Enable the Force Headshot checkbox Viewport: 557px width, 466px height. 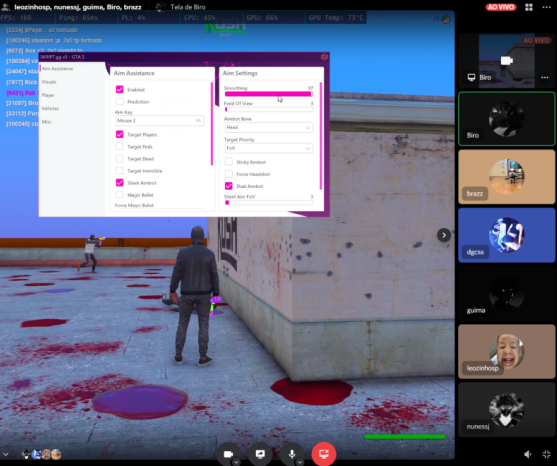tap(229, 174)
